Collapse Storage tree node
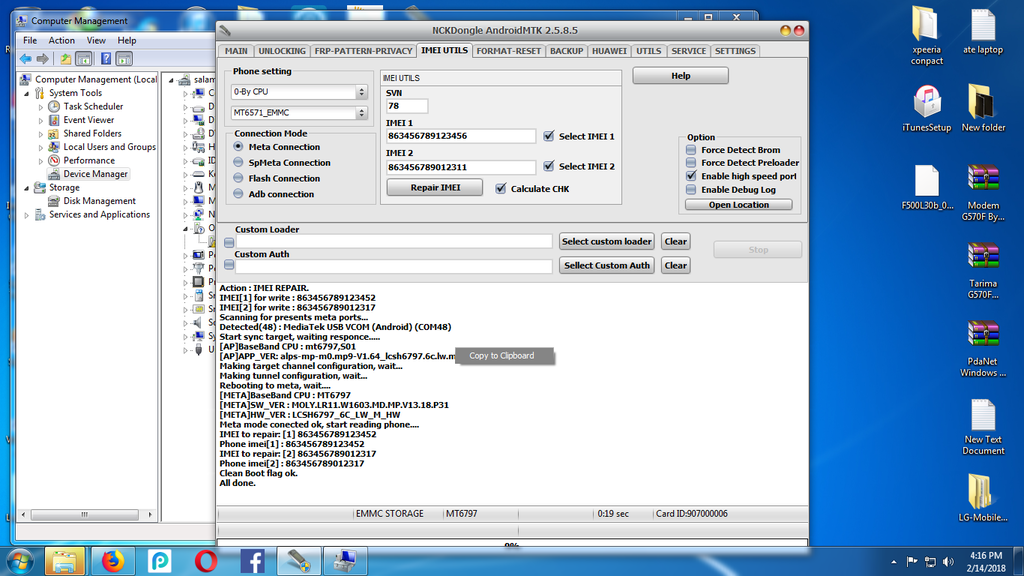This screenshot has height=576, width=1024. 27,188
